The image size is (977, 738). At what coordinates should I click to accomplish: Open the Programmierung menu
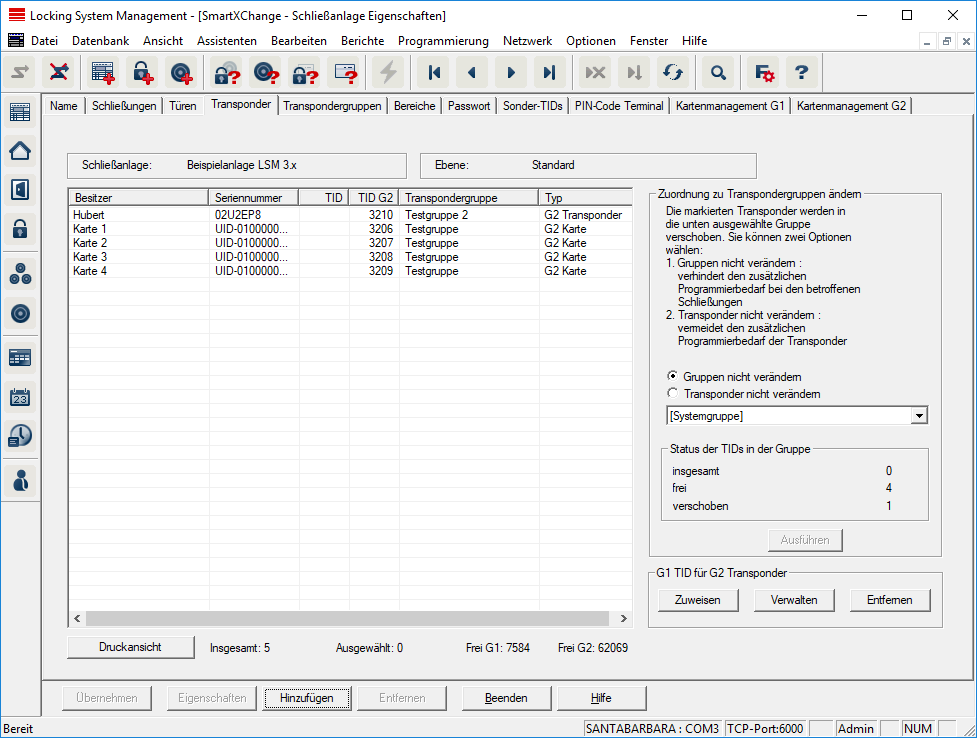click(x=443, y=41)
